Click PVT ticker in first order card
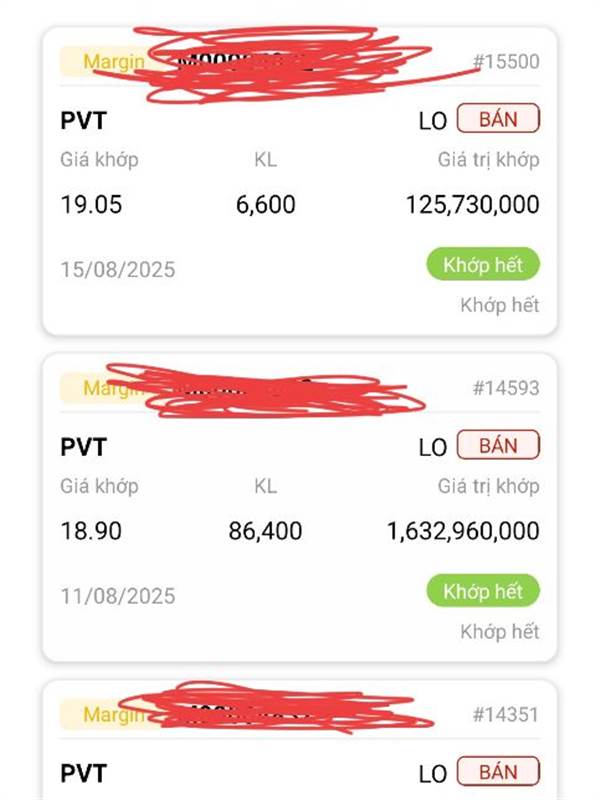 (x=83, y=121)
